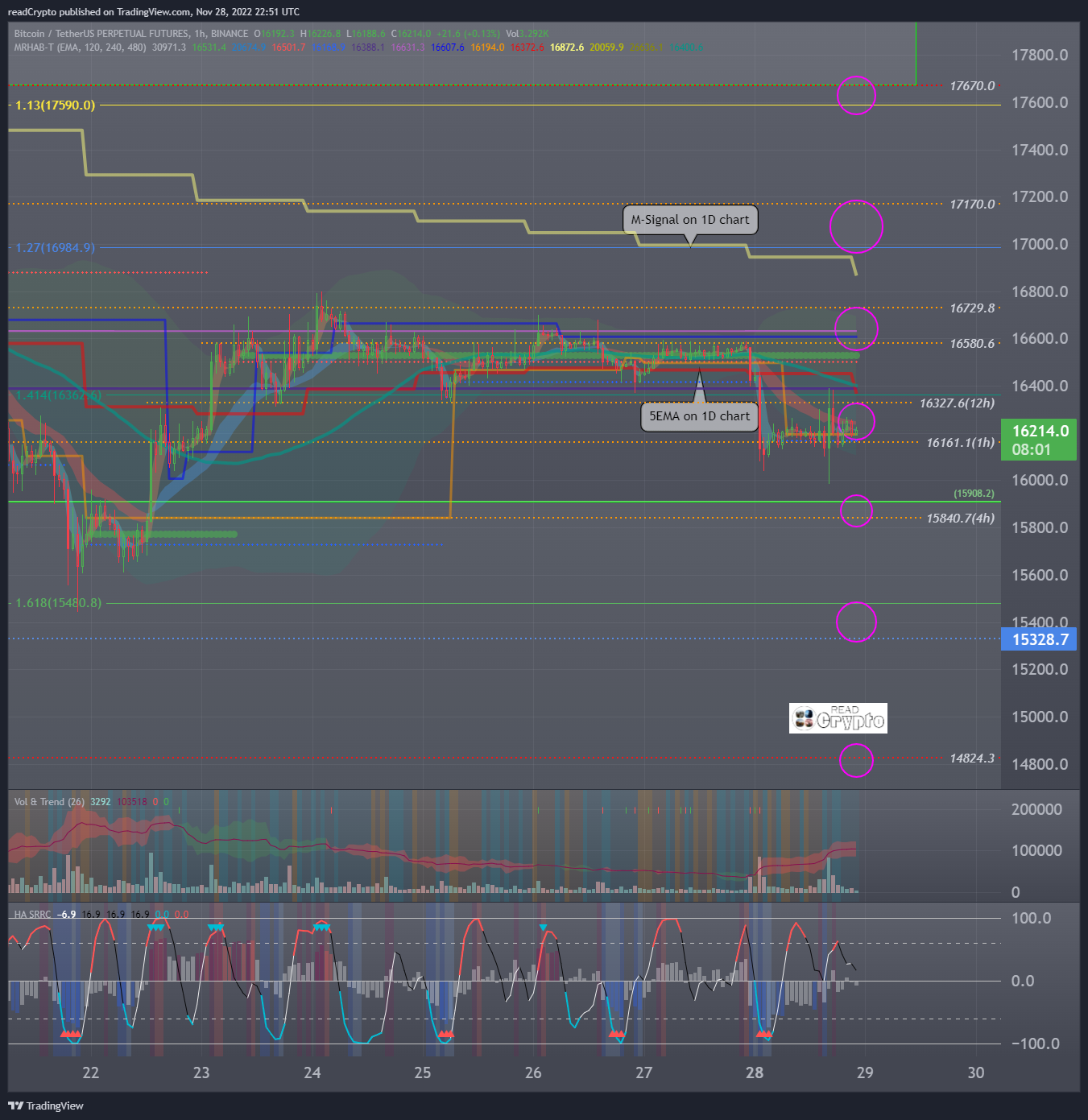The height and width of the screenshot is (1120, 1088).
Task: Click 15000.0 on the price axis
Action: [1040, 717]
